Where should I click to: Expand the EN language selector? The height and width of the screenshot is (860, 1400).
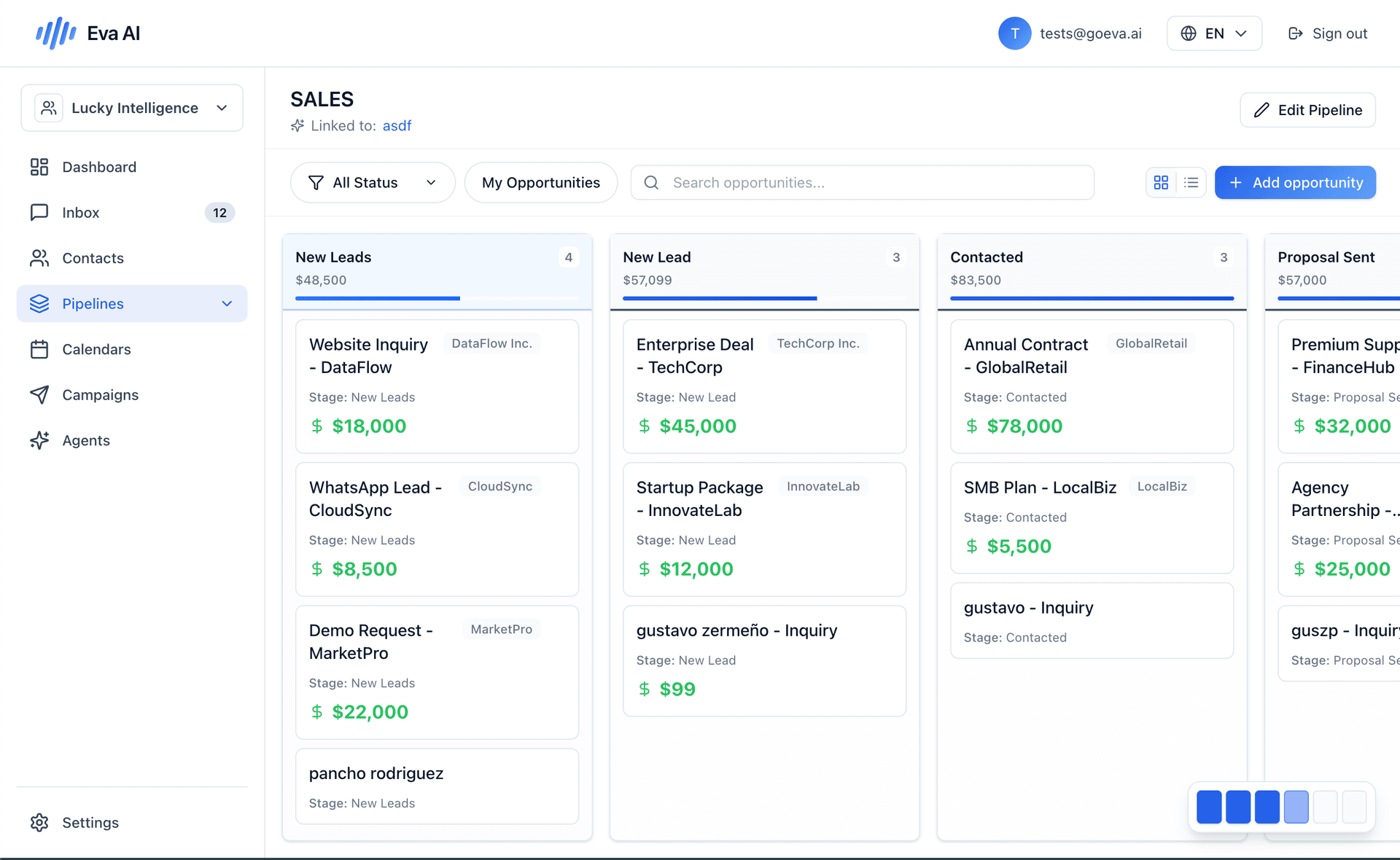[1213, 33]
